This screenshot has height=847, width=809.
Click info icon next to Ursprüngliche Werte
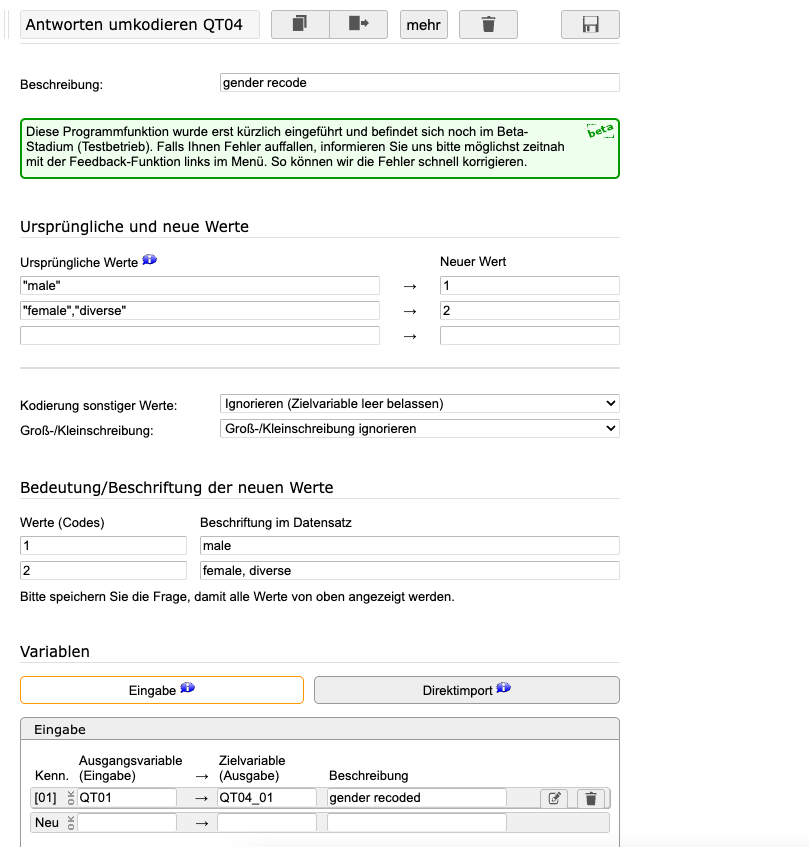150,260
